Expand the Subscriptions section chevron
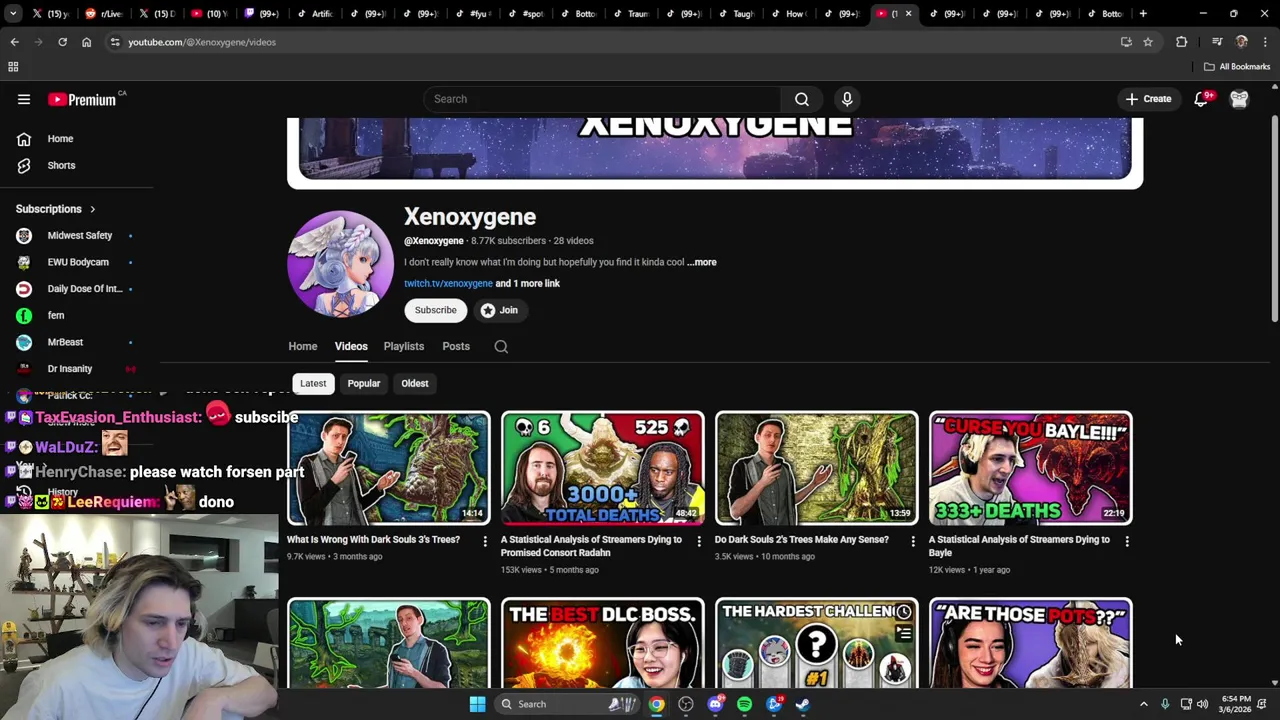This screenshot has height=720, width=1280. pyautogui.click(x=93, y=209)
